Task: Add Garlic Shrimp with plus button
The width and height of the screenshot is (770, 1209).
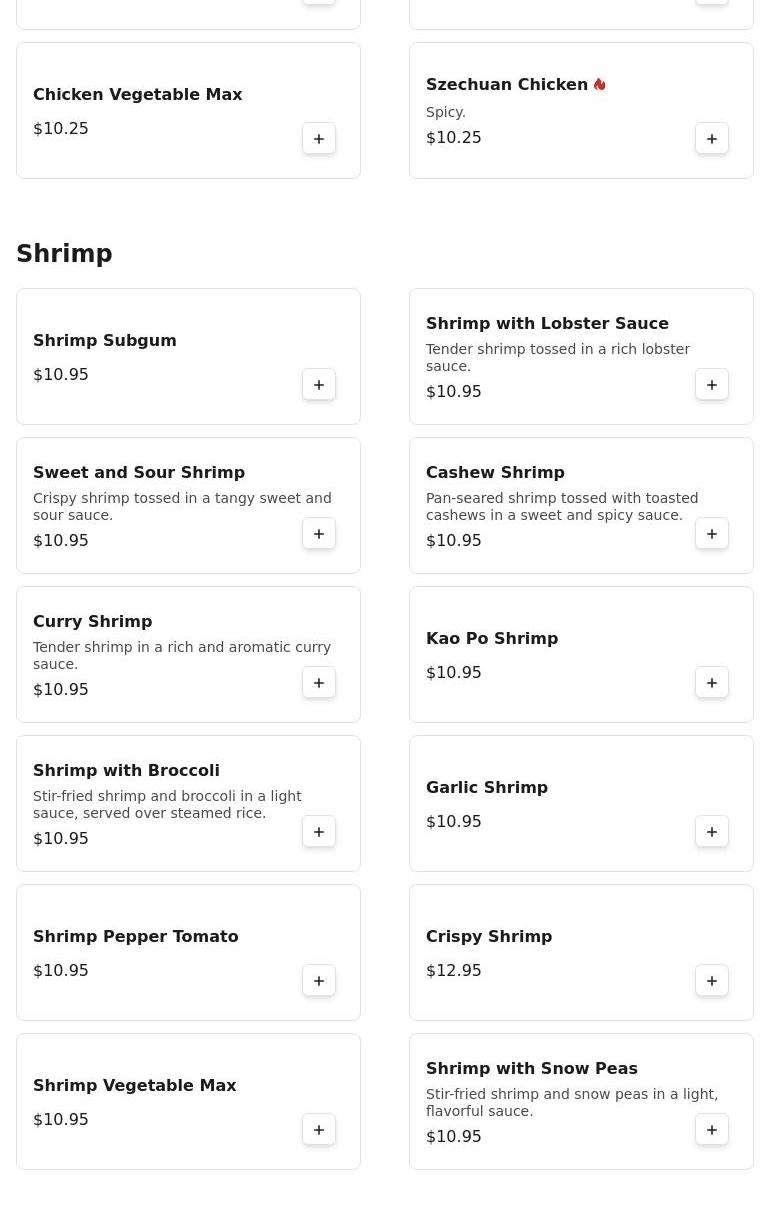Action: coord(712,832)
